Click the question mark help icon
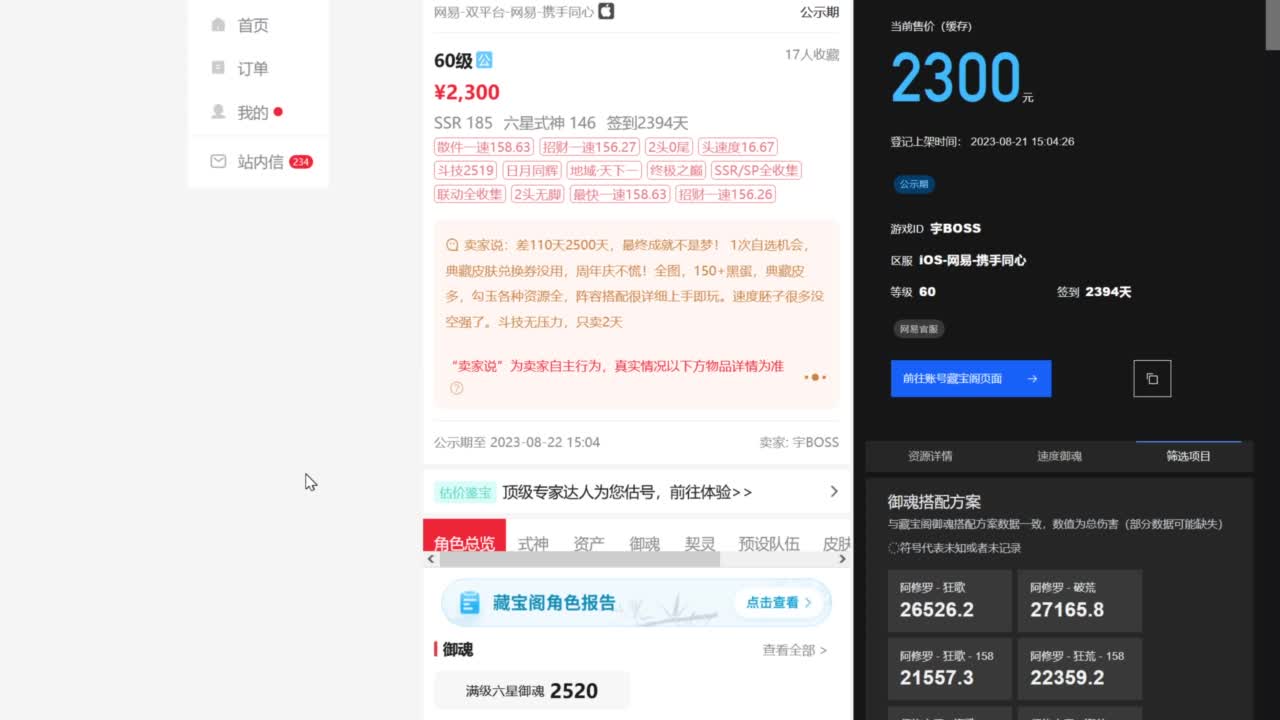 tap(457, 388)
